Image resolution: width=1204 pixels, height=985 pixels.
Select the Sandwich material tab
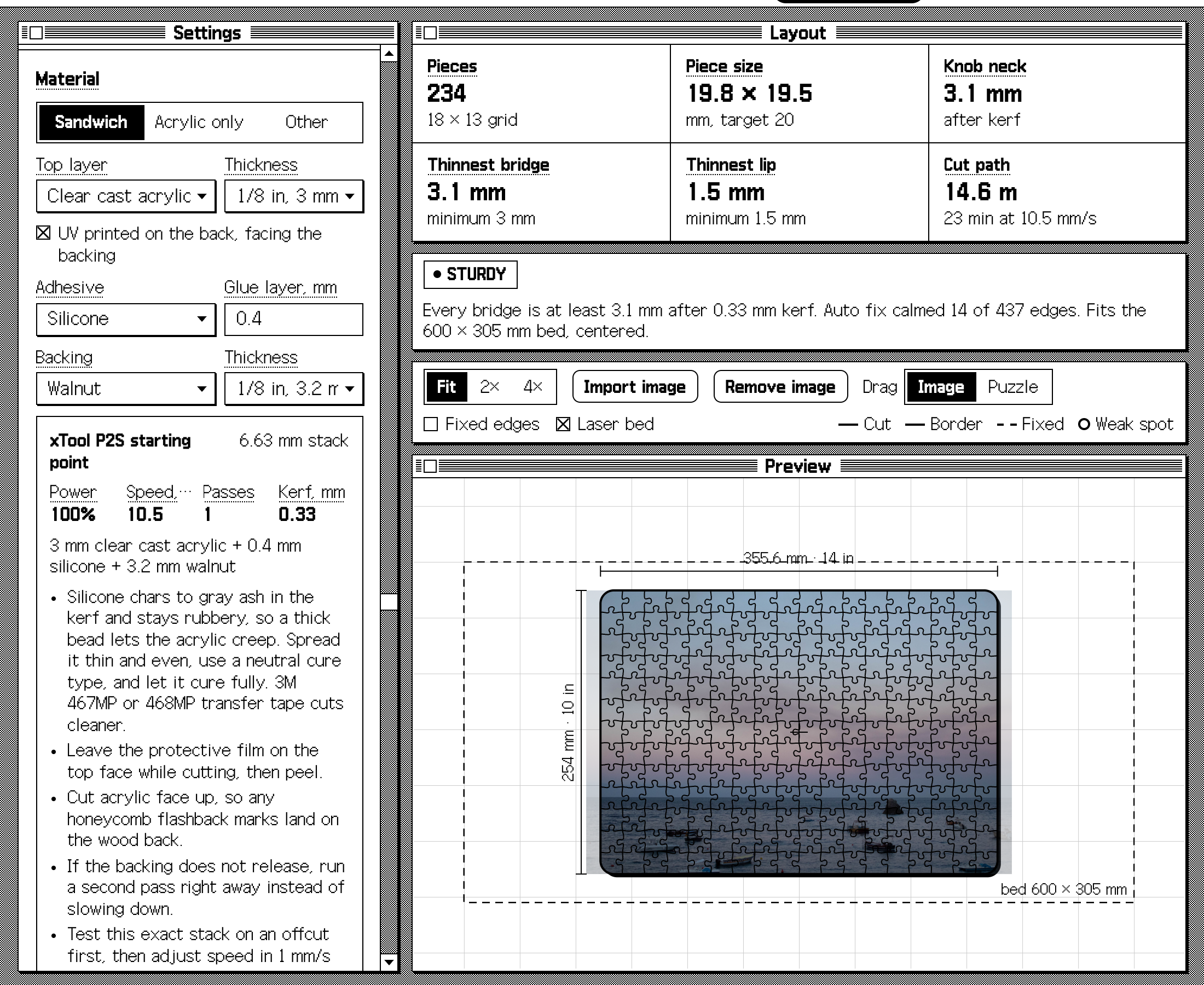(x=91, y=122)
